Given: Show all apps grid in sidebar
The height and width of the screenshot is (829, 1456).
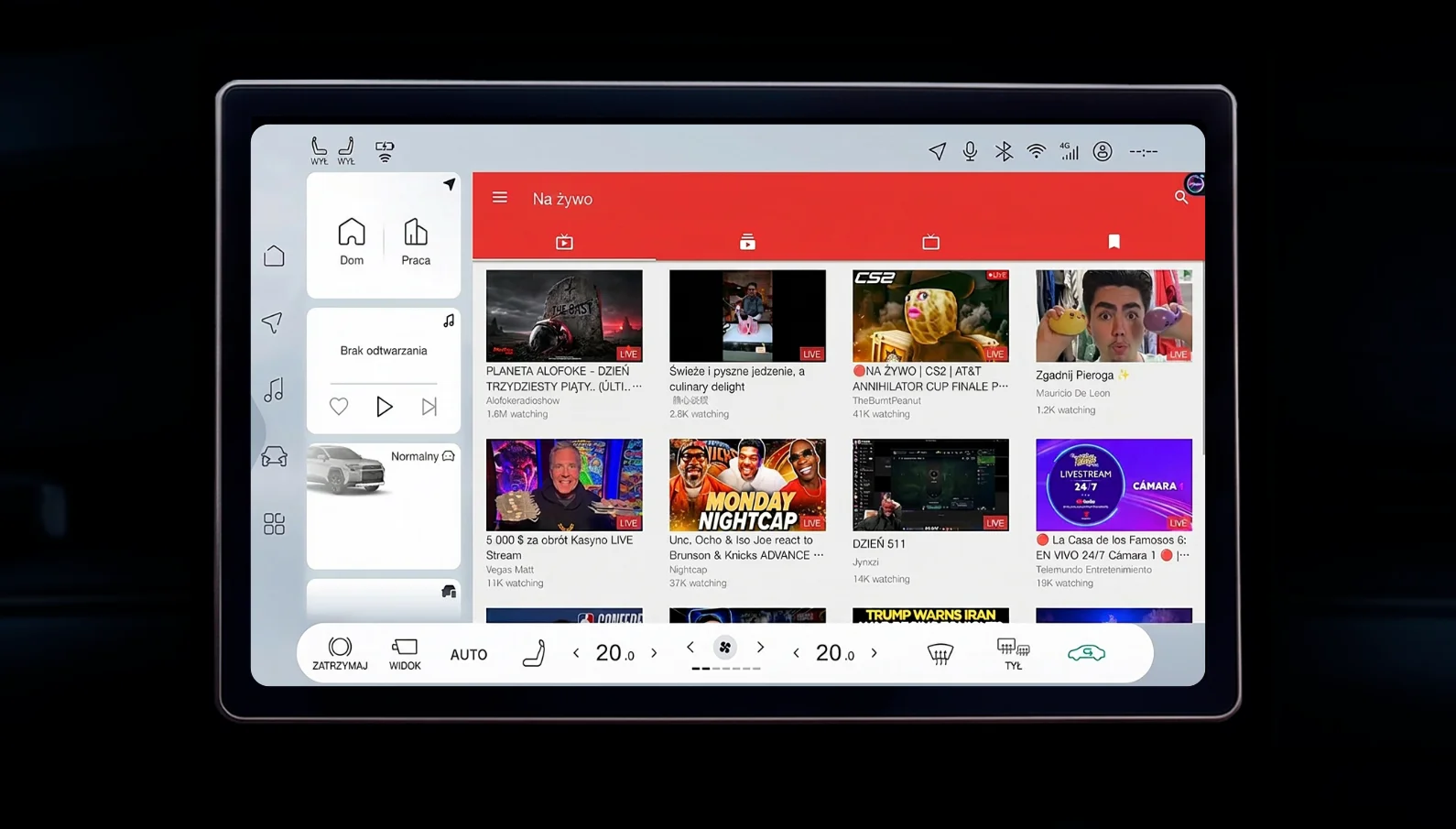Looking at the screenshot, I should pyautogui.click(x=274, y=524).
